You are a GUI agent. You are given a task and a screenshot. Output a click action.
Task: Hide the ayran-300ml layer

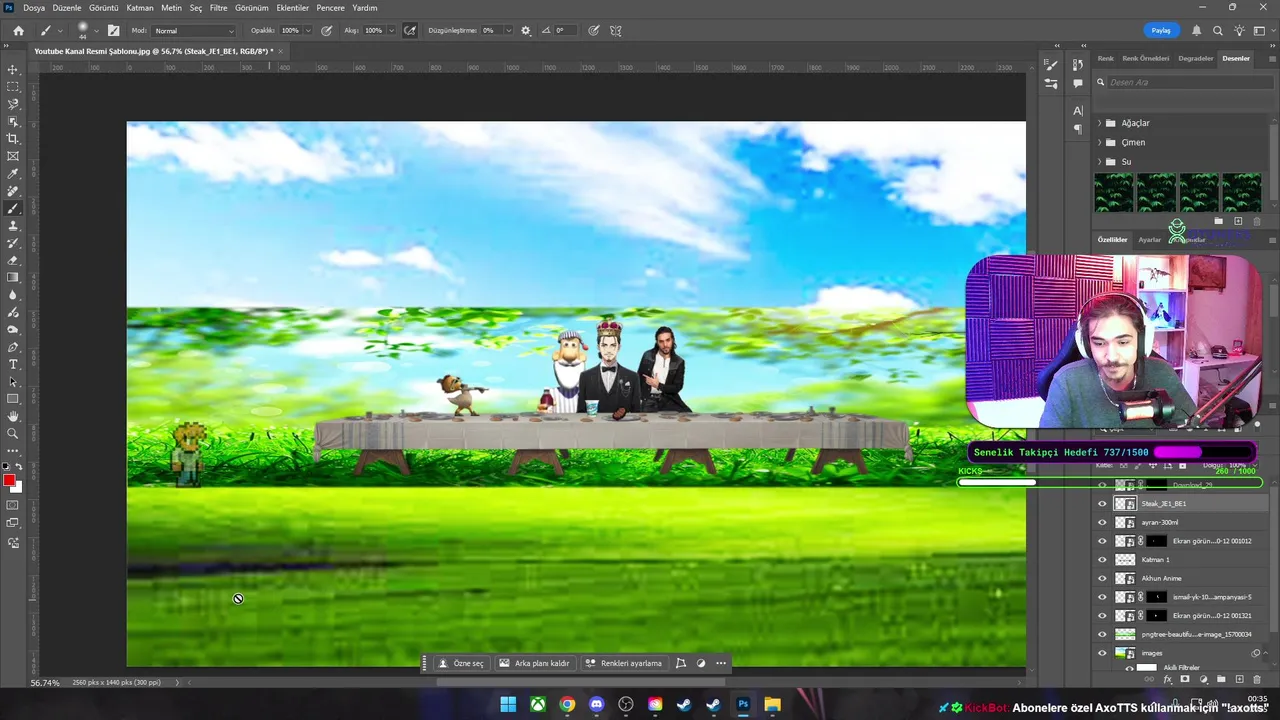coord(1103,523)
